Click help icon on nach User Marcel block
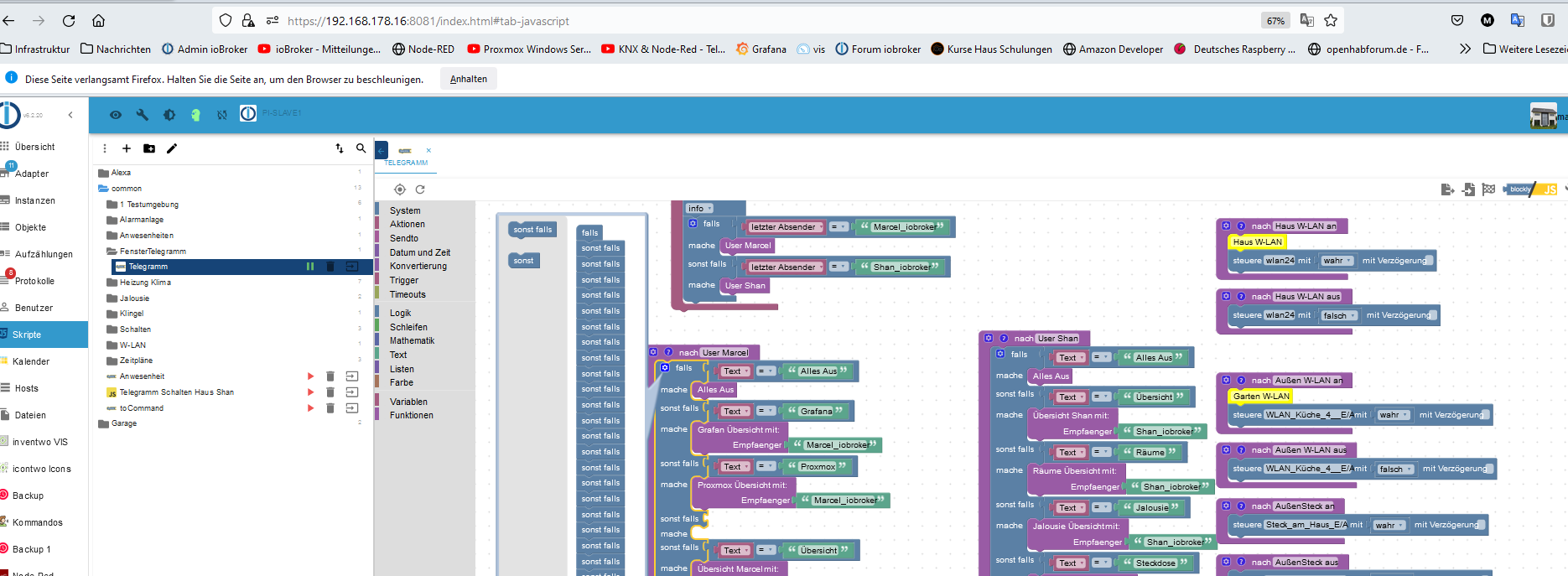Screen dimensions: 1568x576 coord(668,352)
